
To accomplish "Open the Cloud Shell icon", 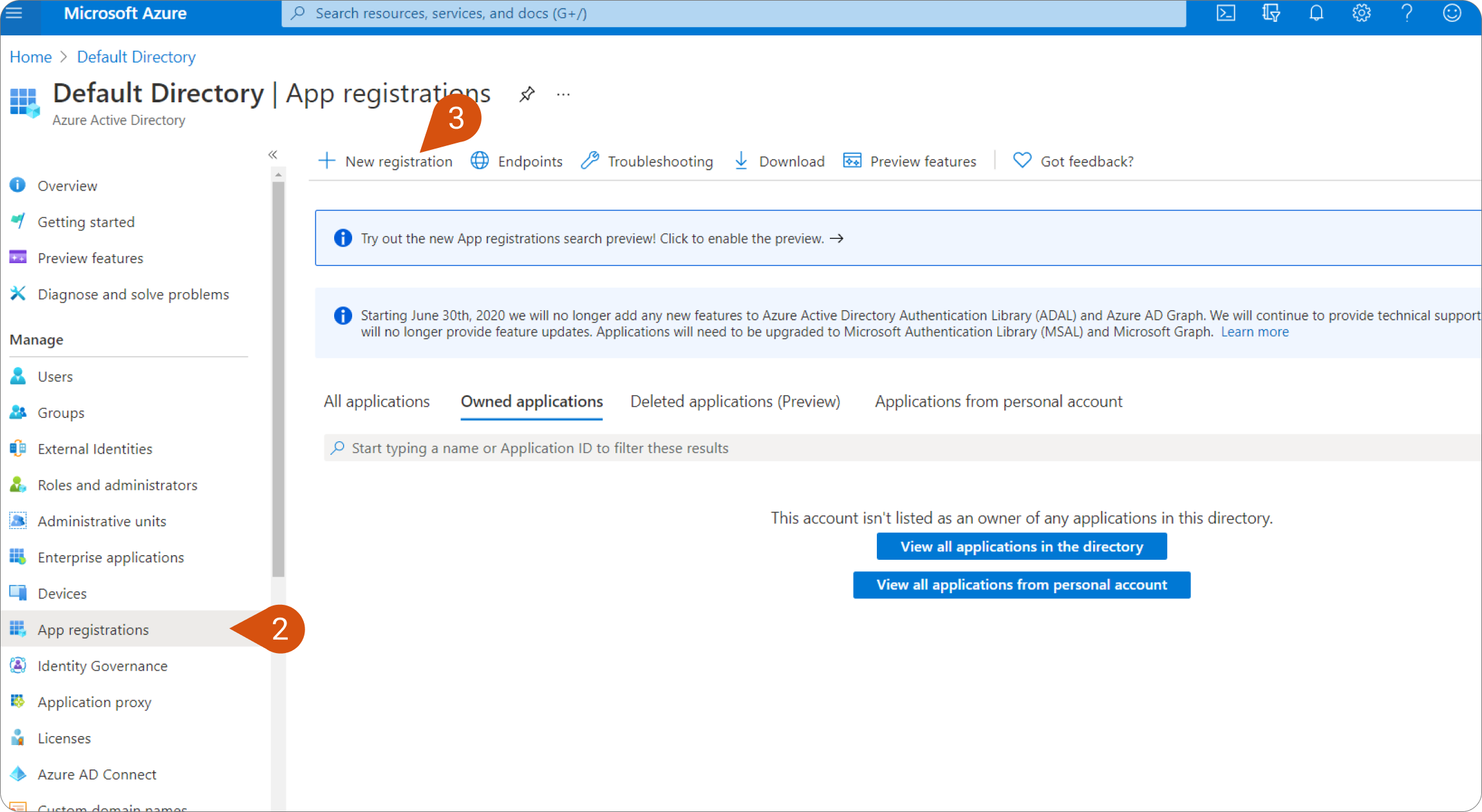I will click(1226, 14).
